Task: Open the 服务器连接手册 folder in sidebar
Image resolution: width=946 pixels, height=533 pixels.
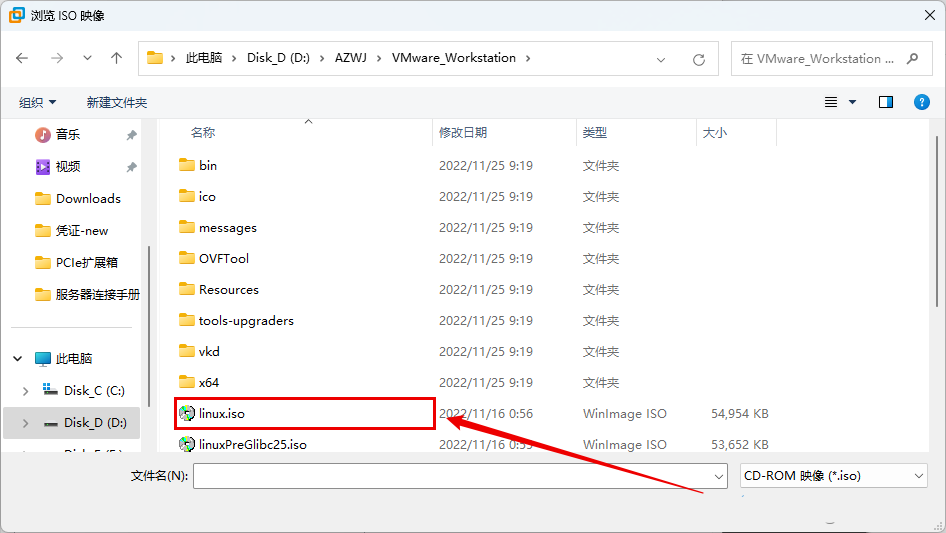Action: pos(97,295)
